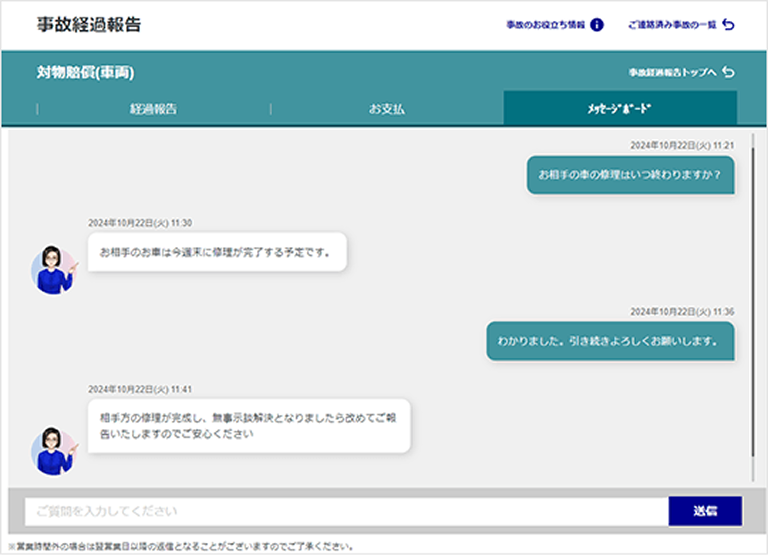Click the return arrow beside 事故経過報告トップへ
Viewport: 768px width, 555px height.
point(728,73)
